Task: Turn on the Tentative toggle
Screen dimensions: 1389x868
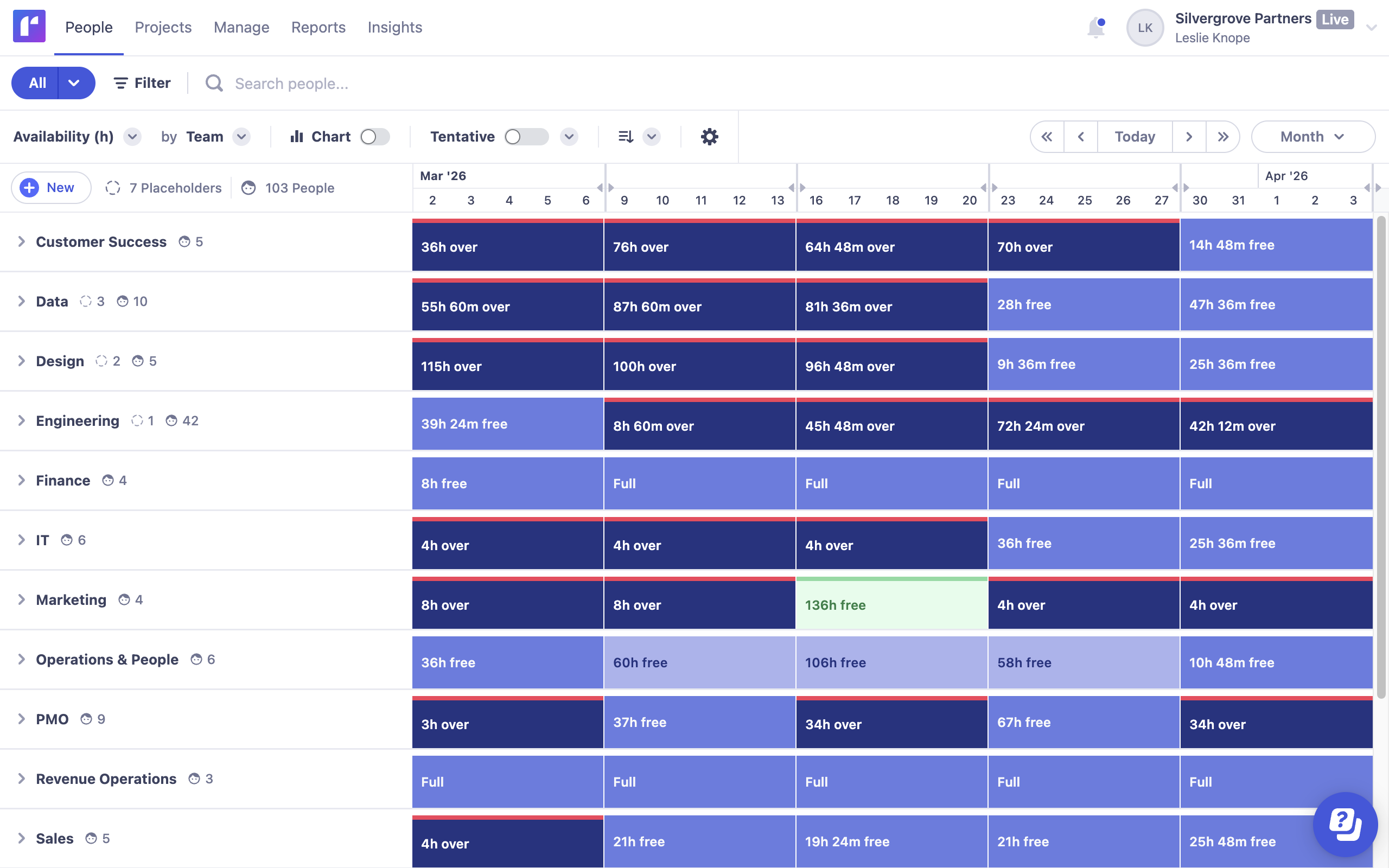Action: (x=526, y=137)
